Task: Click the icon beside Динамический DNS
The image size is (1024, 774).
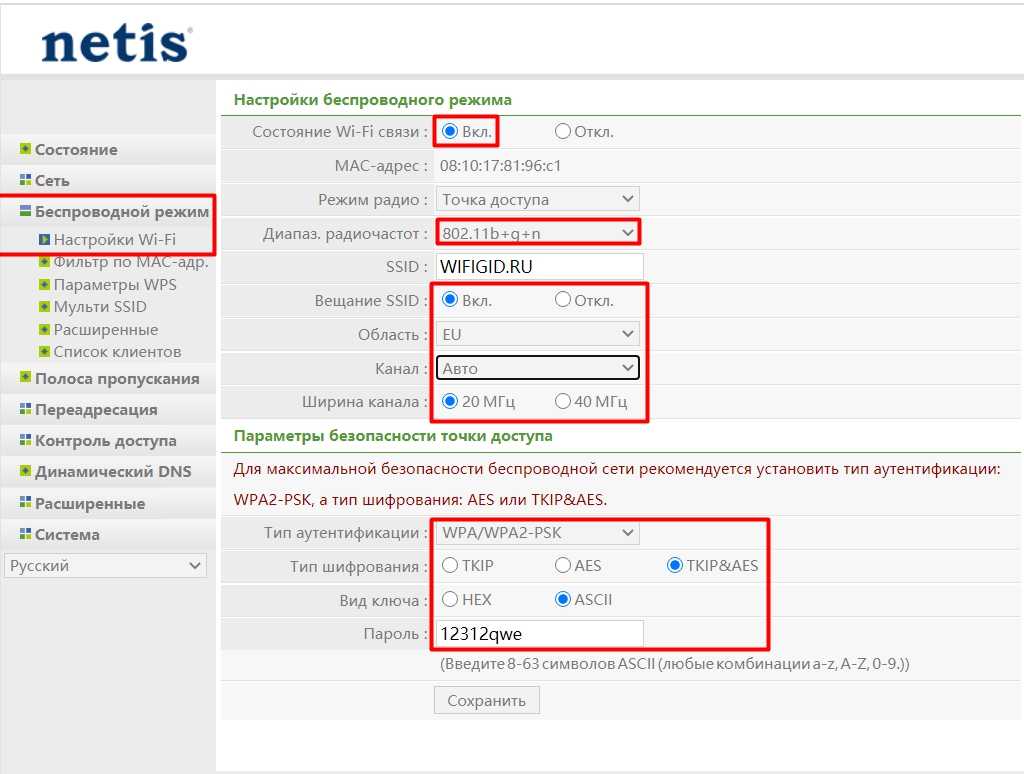Action: click(x=25, y=471)
